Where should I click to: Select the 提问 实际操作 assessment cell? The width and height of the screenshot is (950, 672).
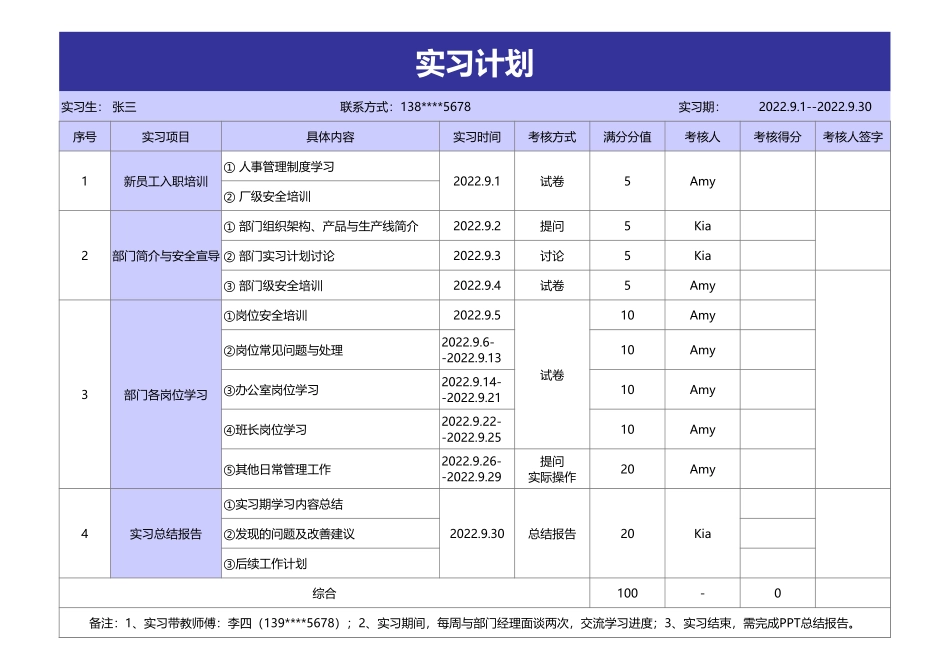552,469
